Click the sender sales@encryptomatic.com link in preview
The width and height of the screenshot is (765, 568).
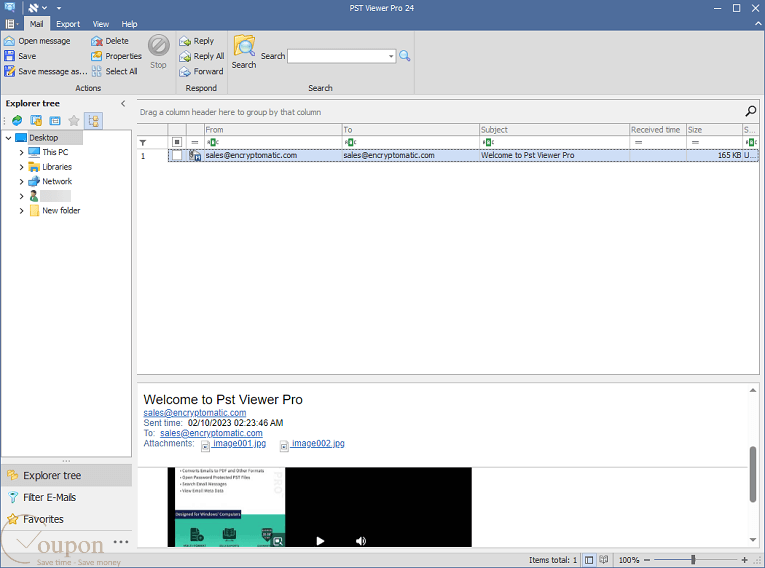[195, 413]
